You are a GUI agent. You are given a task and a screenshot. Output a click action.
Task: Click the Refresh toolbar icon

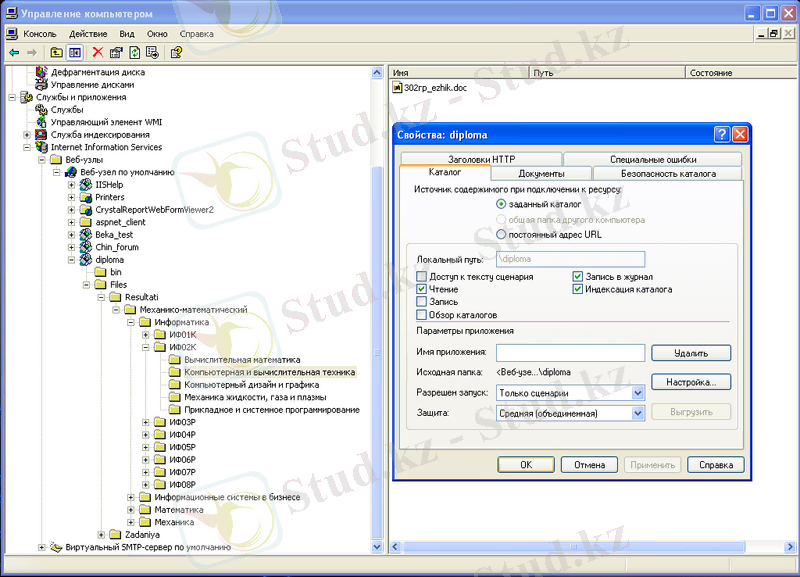coord(133,52)
